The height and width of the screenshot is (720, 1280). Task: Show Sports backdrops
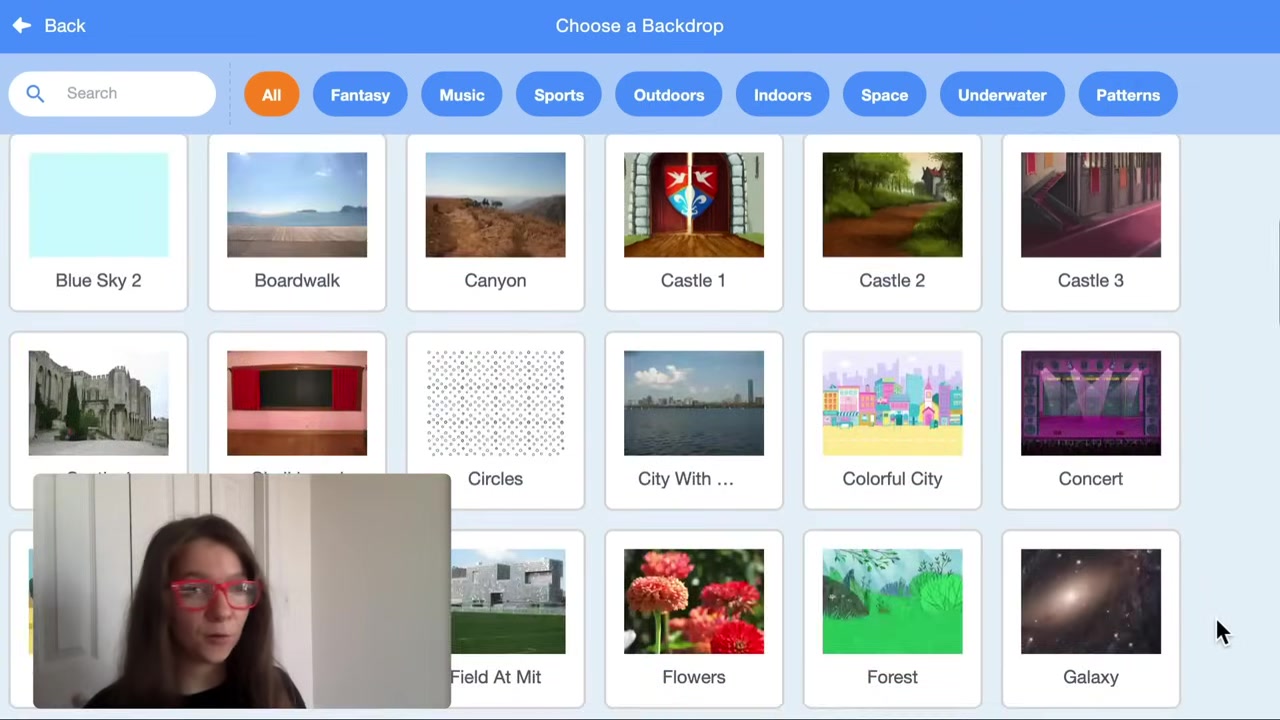(x=558, y=95)
